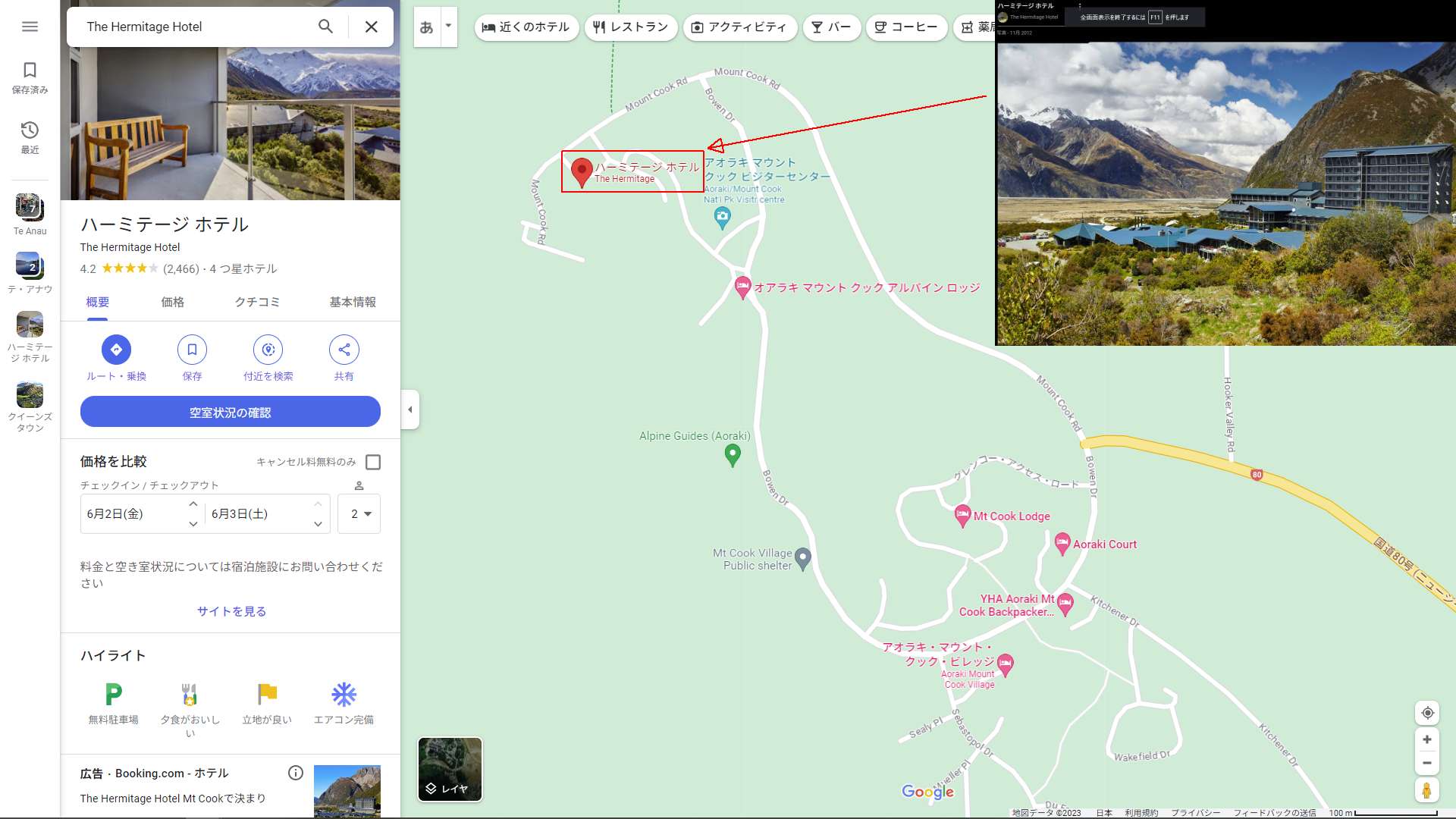Click the サイトを見る link

click(231, 611)
